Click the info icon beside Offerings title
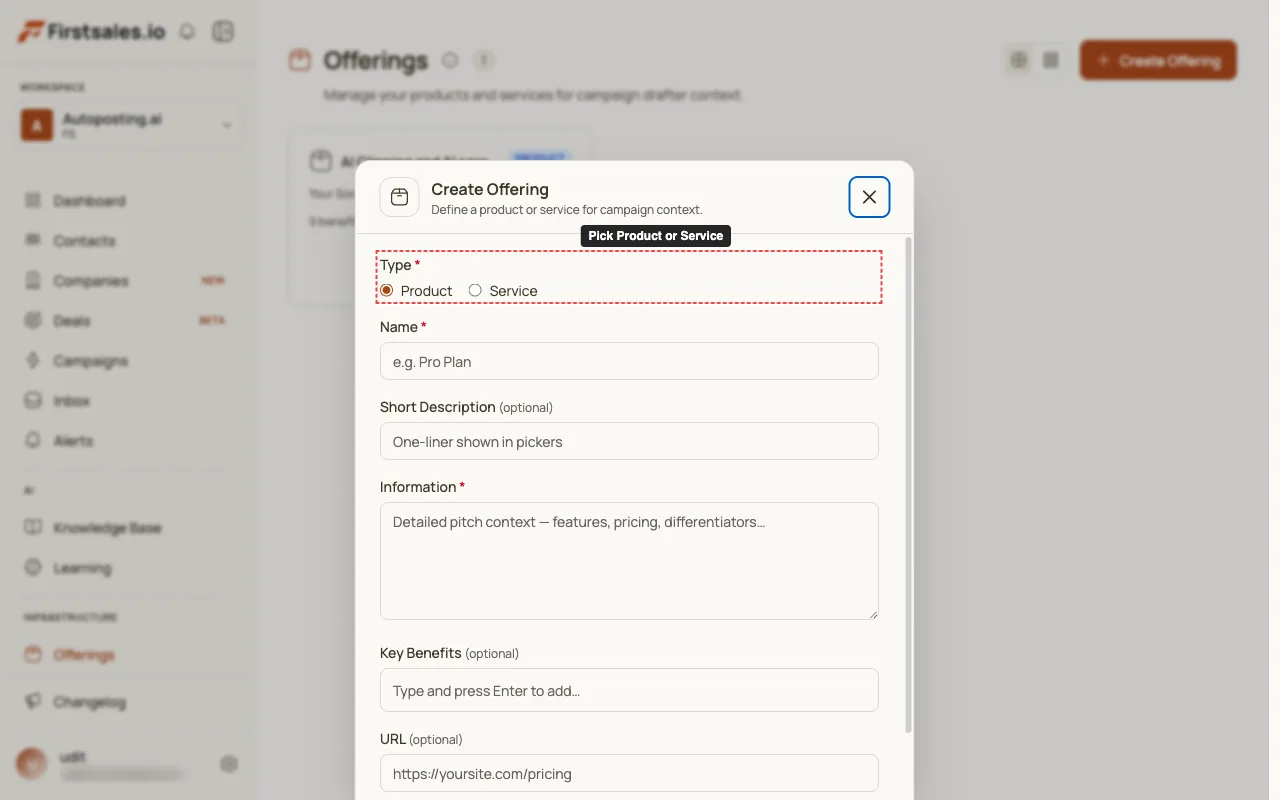 (450, 60)
